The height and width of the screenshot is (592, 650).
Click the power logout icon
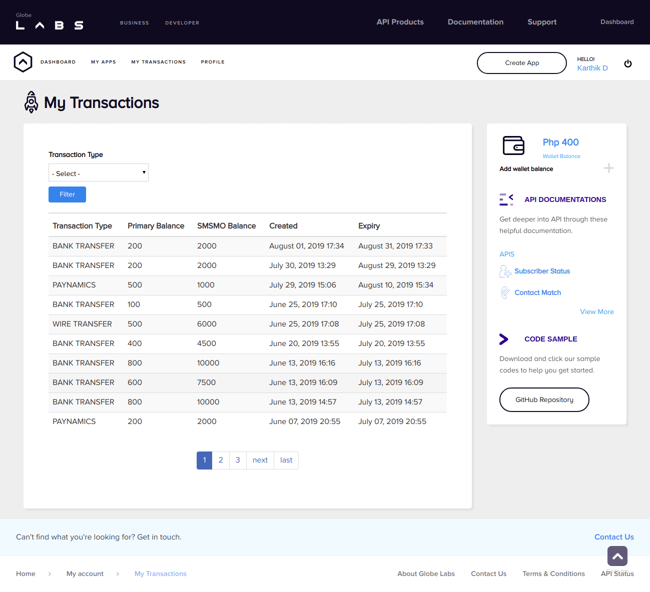tap(628, 63)
